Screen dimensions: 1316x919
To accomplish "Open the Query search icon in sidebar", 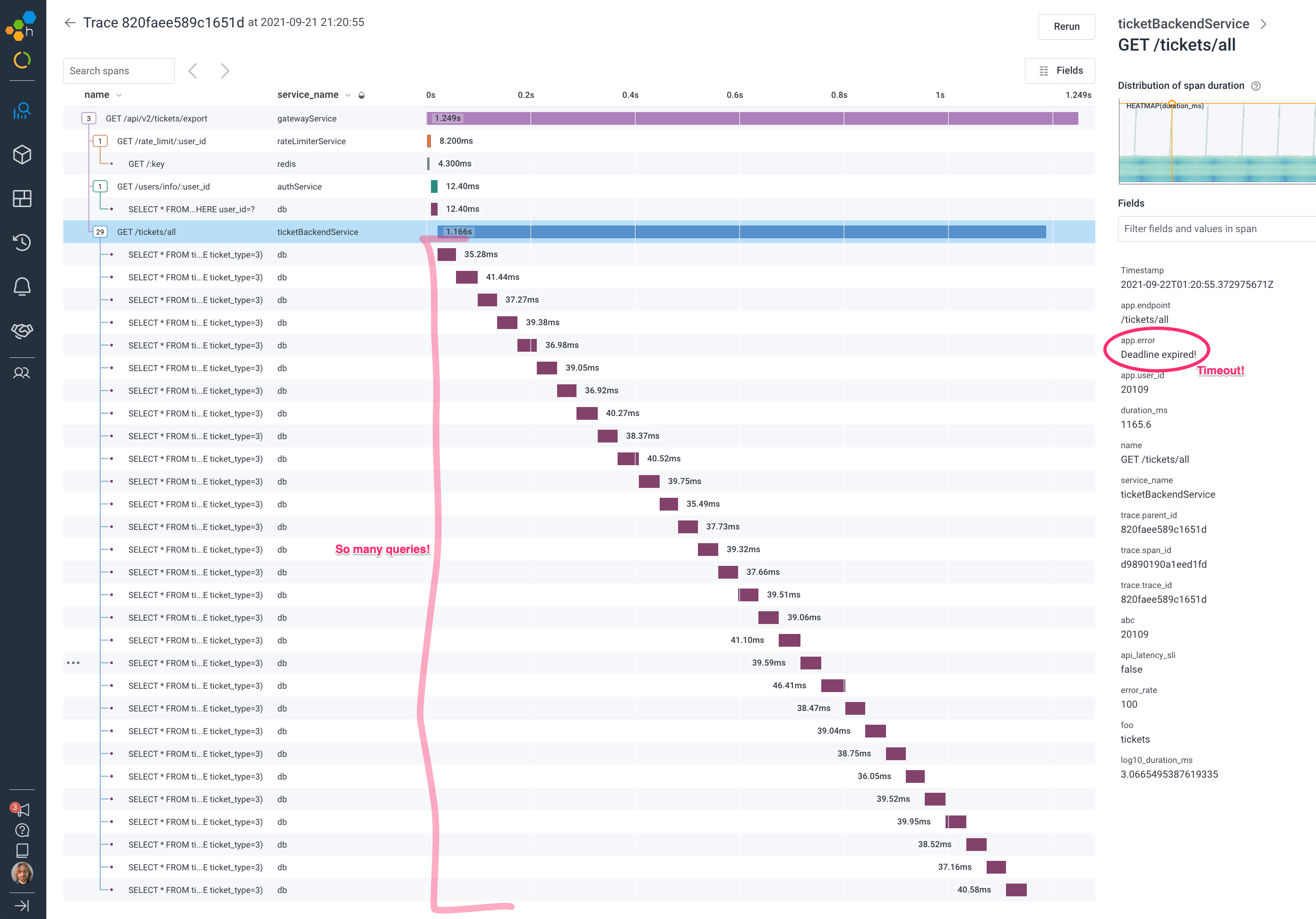I will pyautogui.click(x=22, y=111).
